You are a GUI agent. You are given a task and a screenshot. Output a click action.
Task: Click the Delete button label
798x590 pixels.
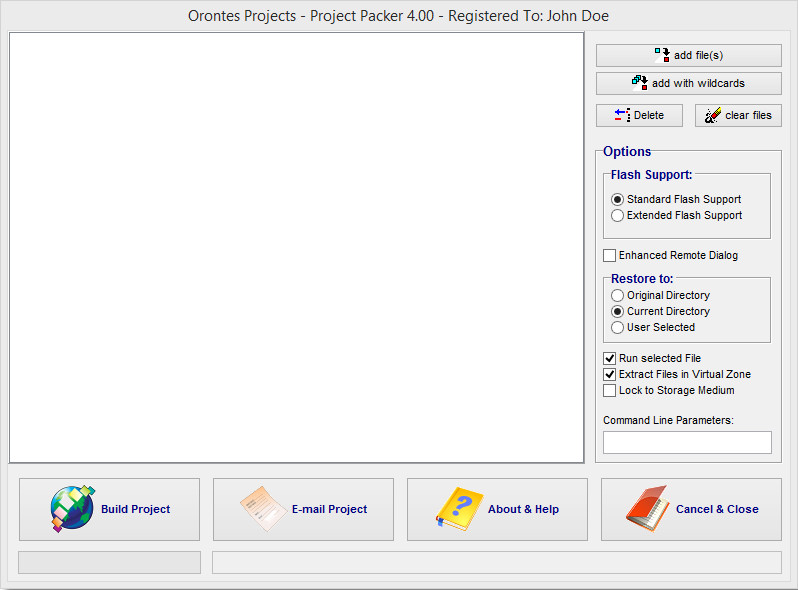[649, 115]
